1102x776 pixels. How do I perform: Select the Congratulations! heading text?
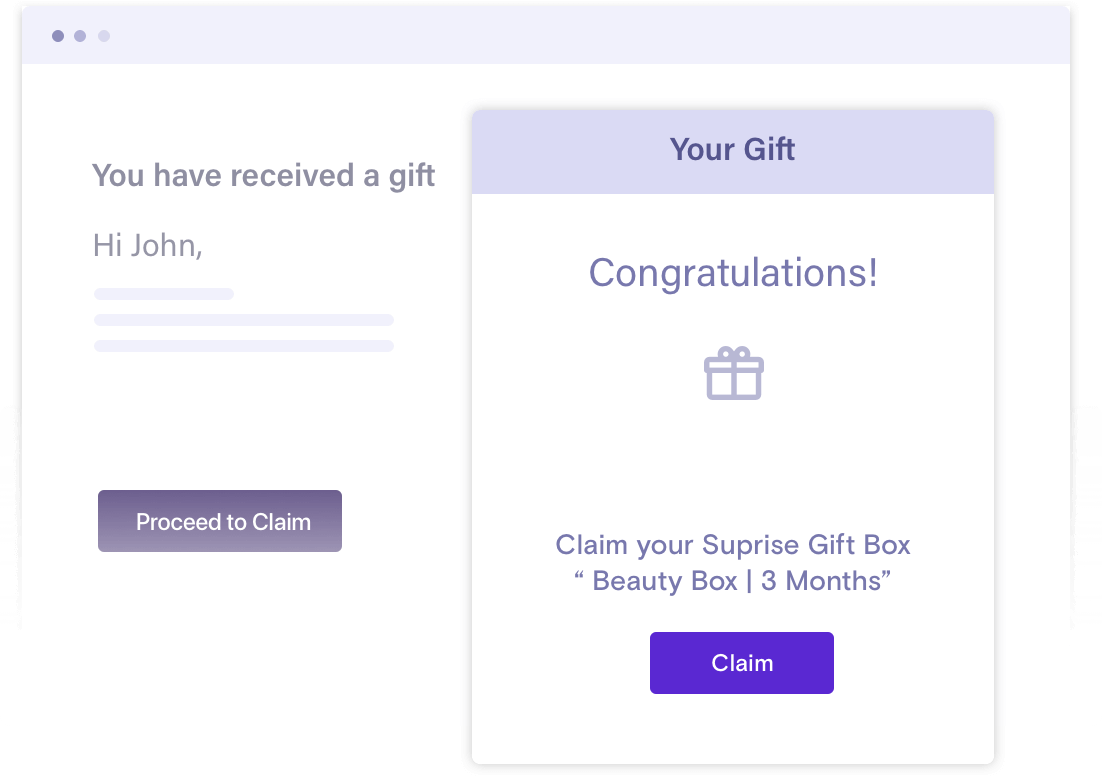(x=733, y=273)
